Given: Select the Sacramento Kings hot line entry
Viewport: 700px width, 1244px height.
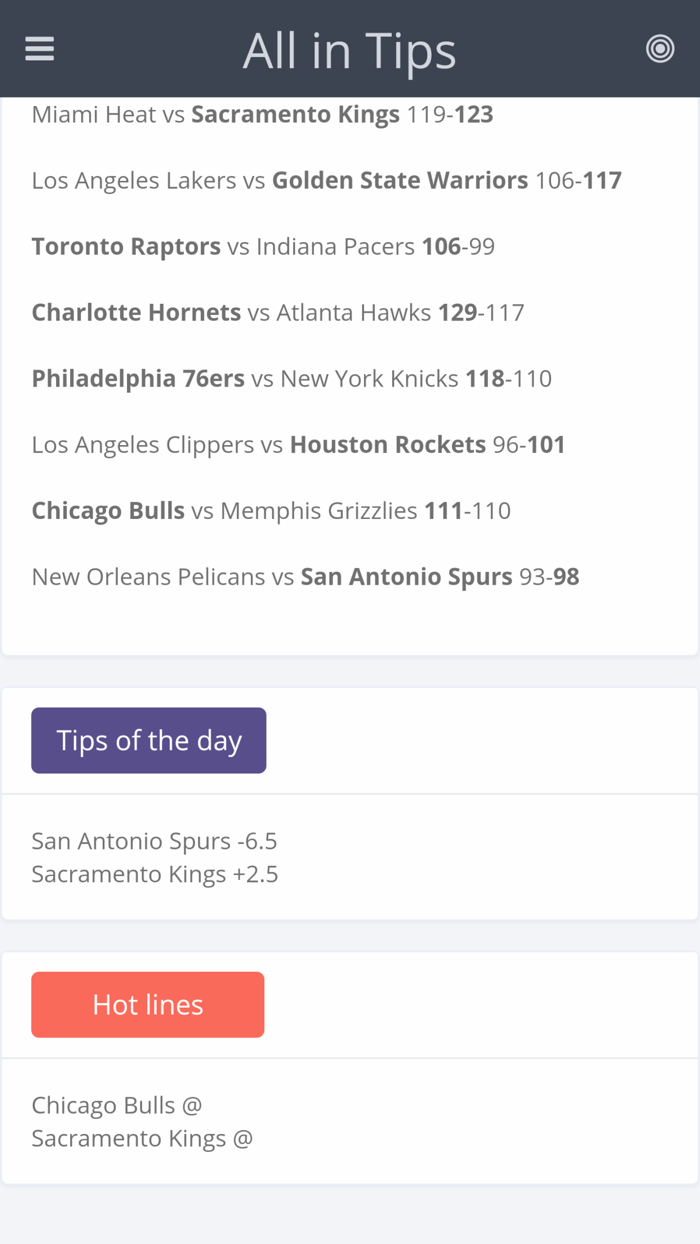Looking at the screenshot, I should tap(142, 1138).
